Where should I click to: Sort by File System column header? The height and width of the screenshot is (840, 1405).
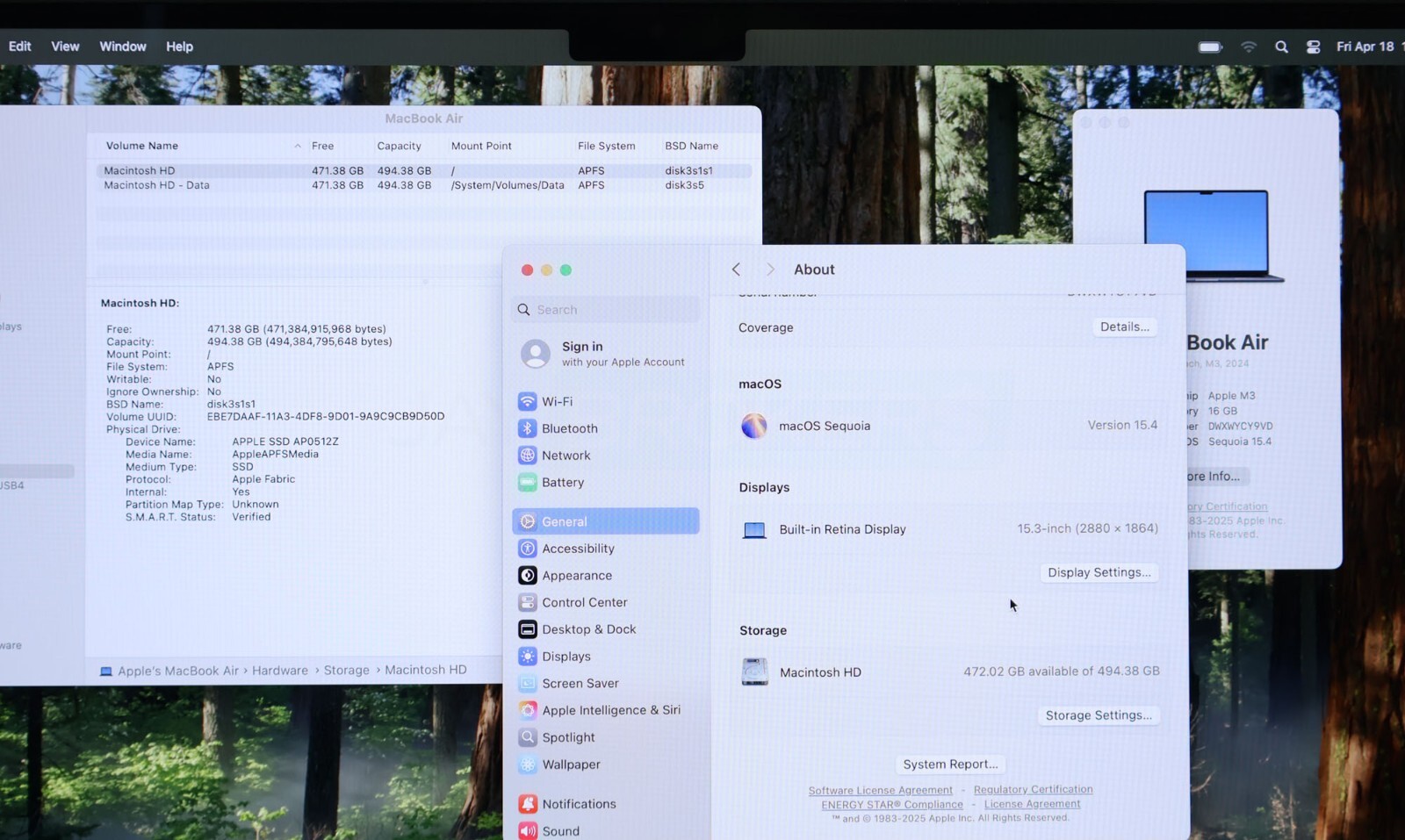pos(606,146)
